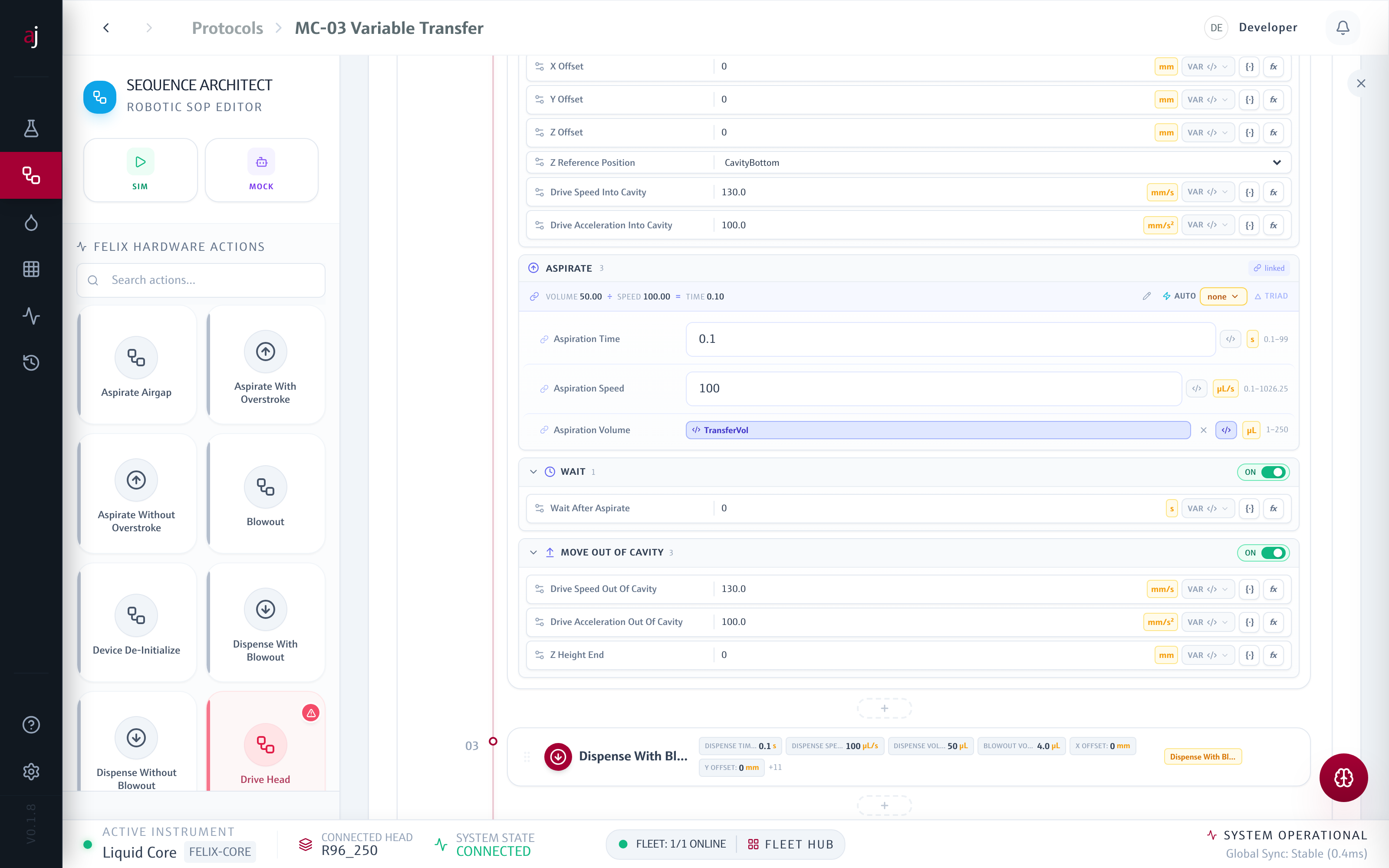This screenshot has height=868, width=1389.
Task: Open the flask lab icon in sidebar
Action: pyautogui.click(x=31, y=128)
